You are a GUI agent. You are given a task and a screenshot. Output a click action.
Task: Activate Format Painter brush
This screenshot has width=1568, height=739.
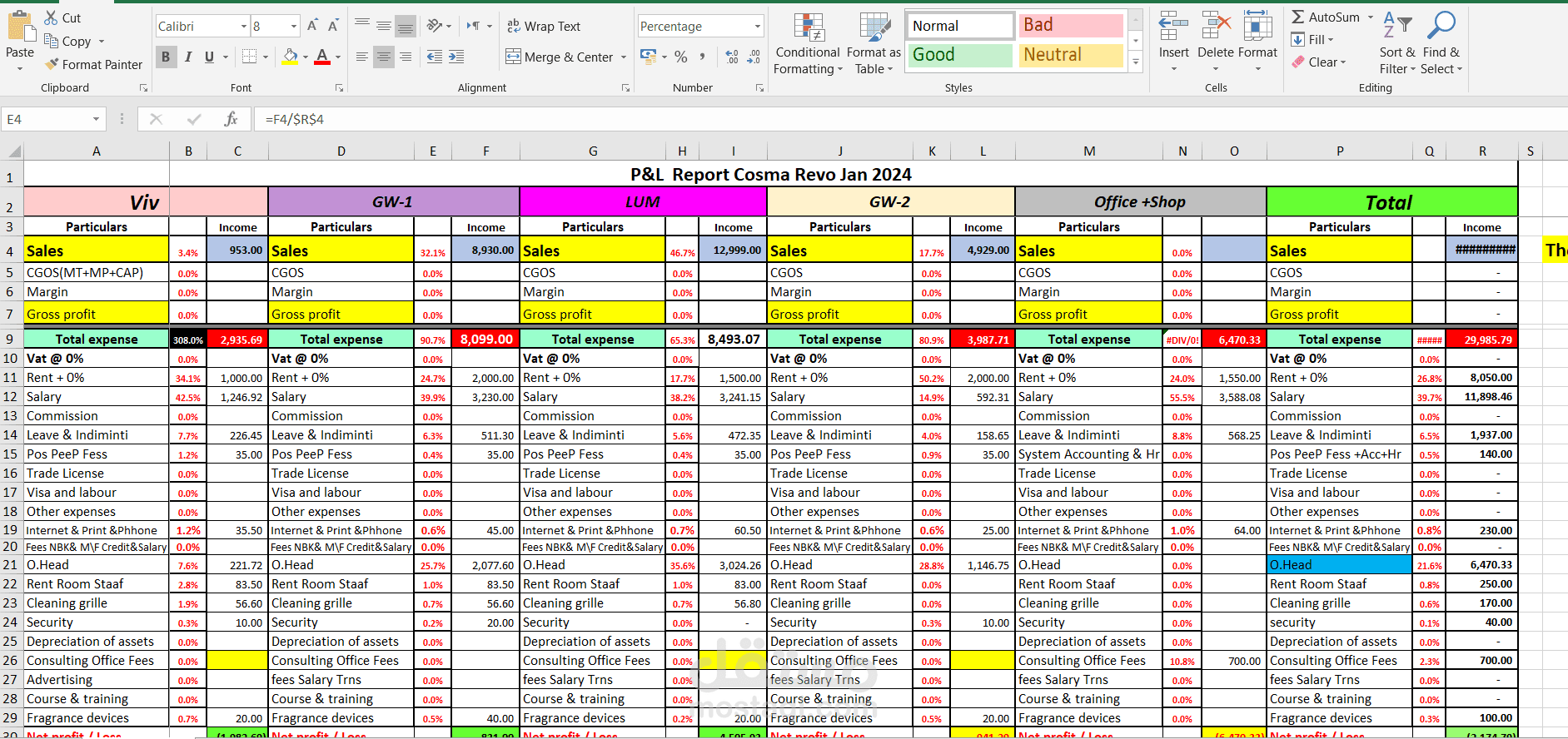coord(93,64)
